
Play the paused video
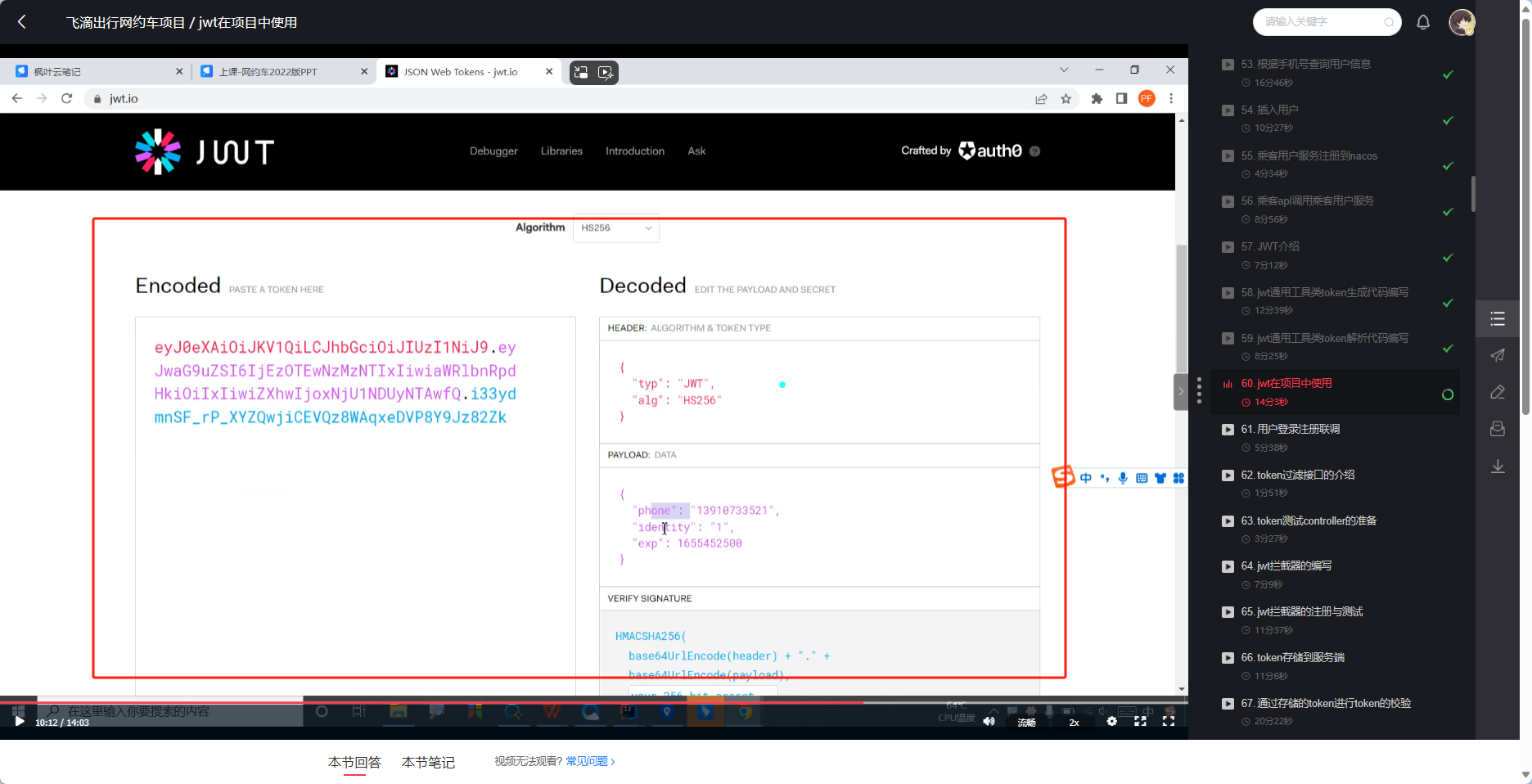pyautogui.click(x=19, y=722)
